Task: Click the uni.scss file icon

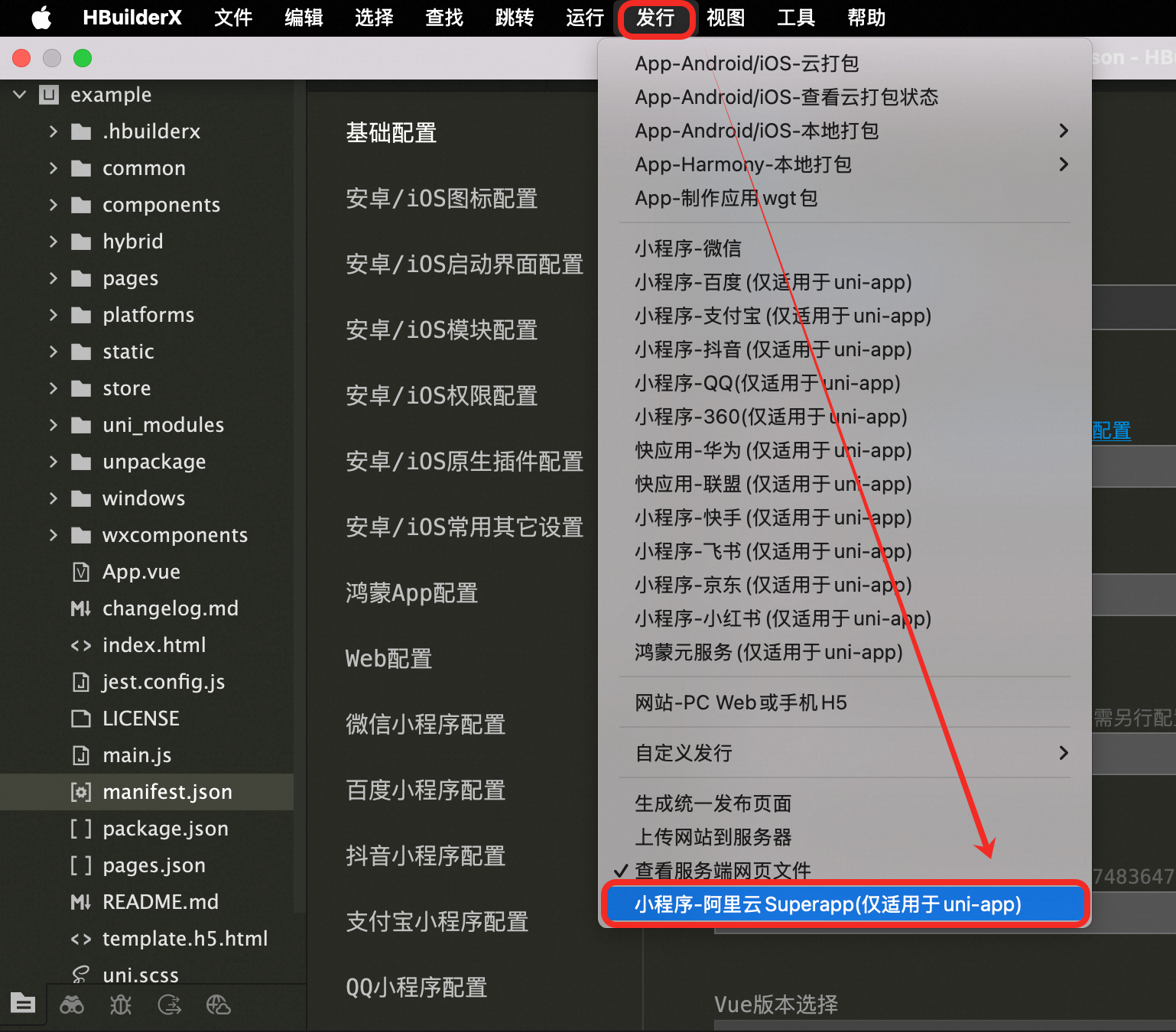Action: point(81,975)
